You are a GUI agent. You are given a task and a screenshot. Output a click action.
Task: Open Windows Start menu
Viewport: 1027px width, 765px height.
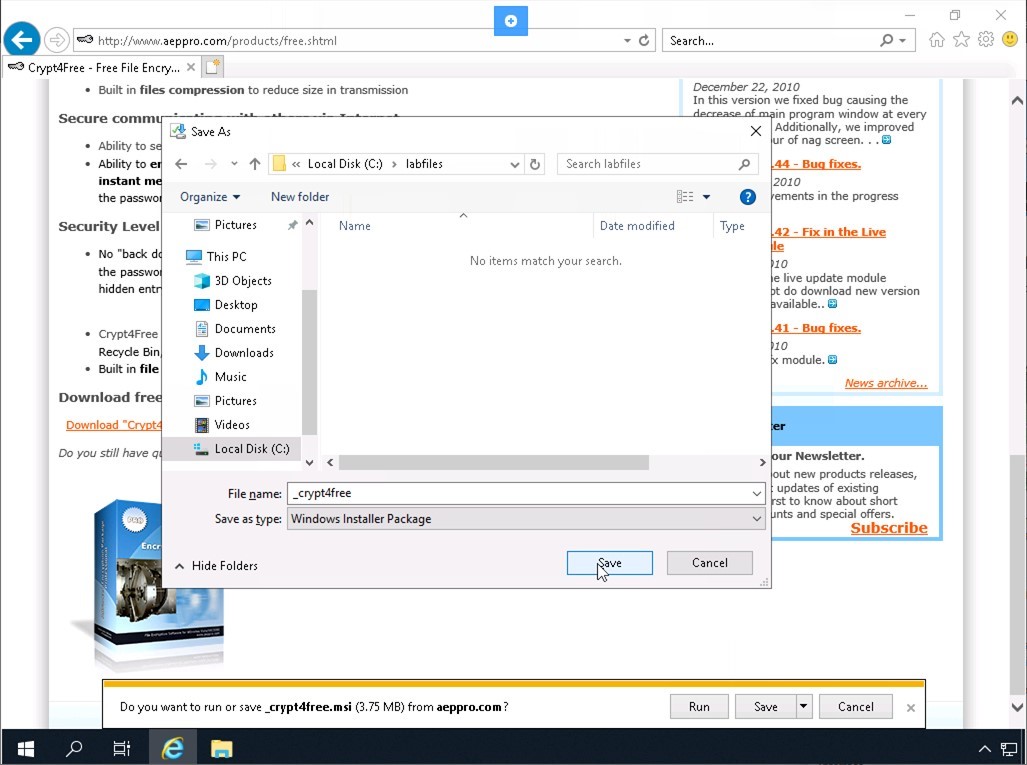[25, 747]
